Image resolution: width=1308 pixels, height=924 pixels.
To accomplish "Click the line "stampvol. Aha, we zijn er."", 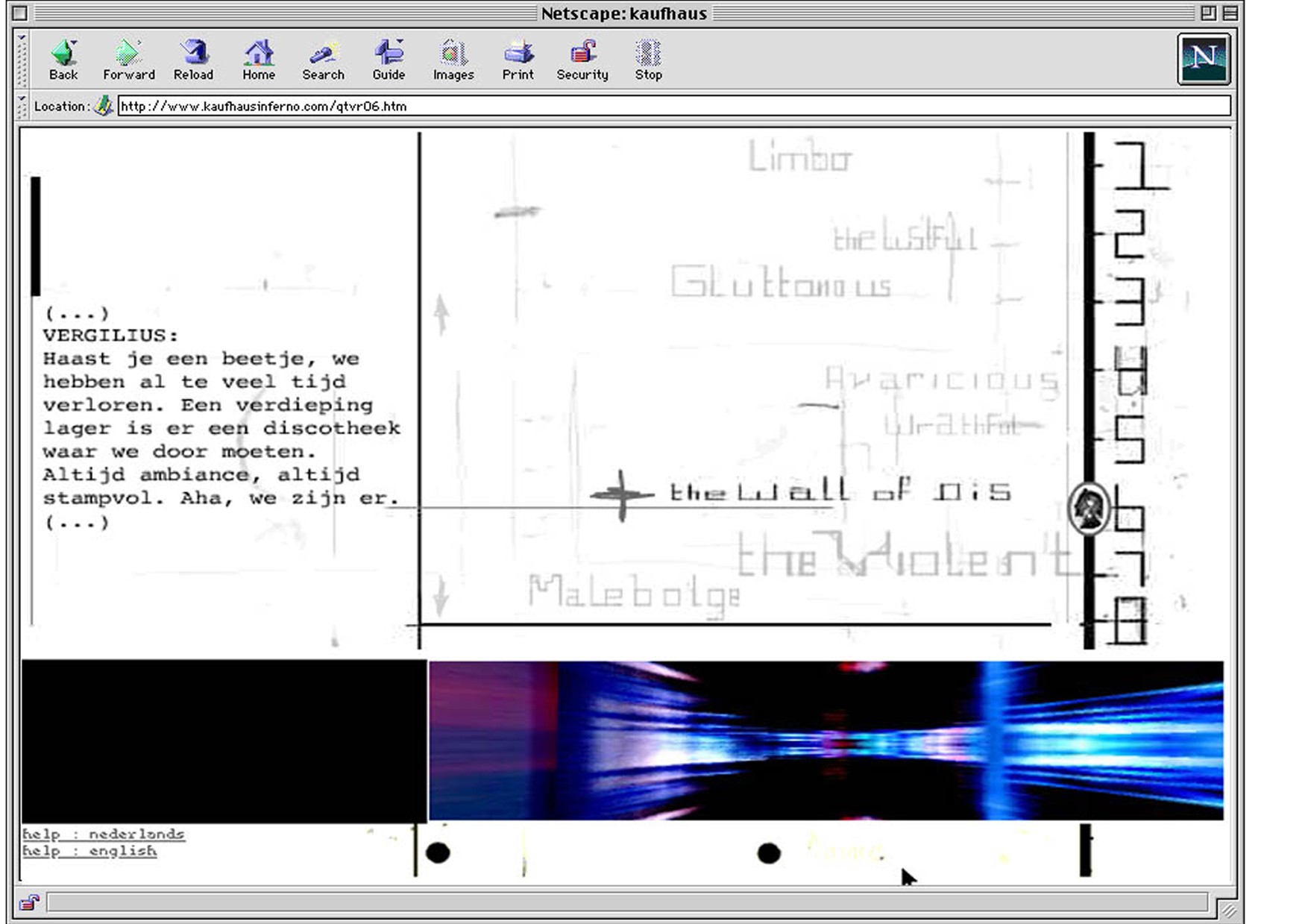I will tap(221, 498).
